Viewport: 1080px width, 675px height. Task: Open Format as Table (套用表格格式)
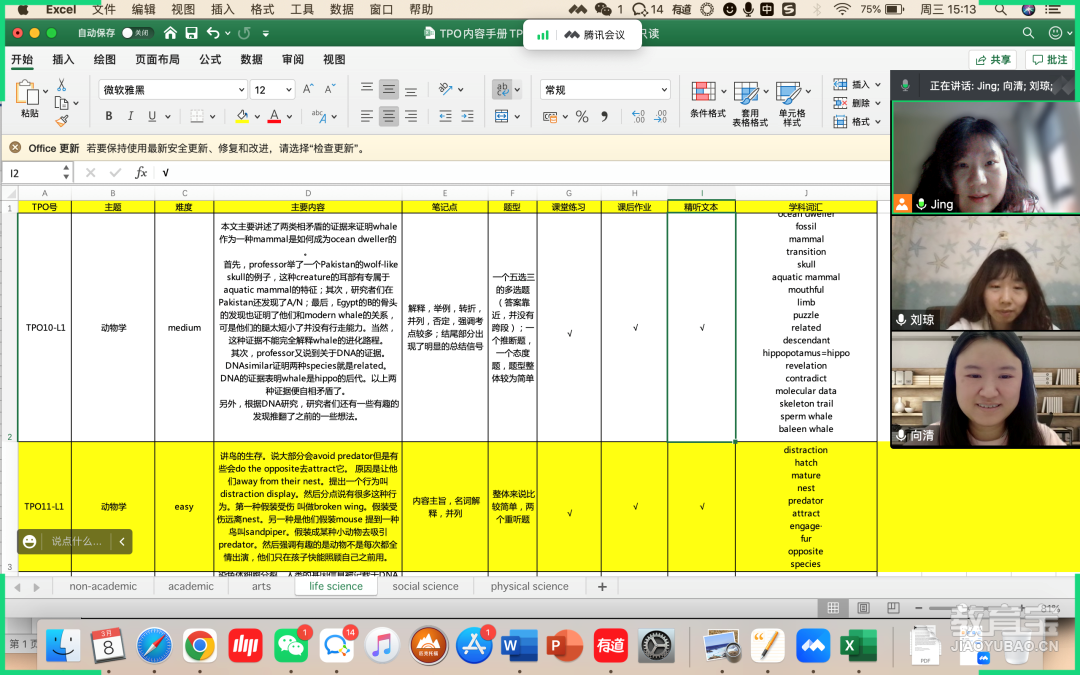click(x=749, y=103)
